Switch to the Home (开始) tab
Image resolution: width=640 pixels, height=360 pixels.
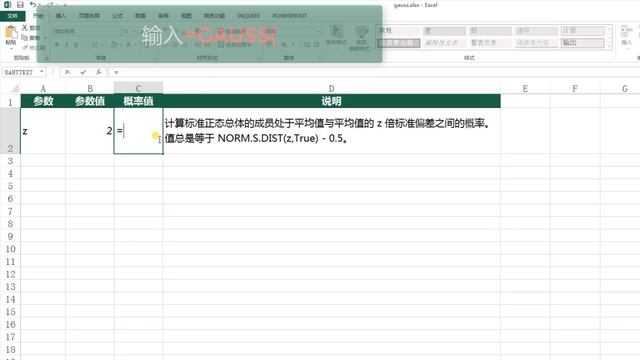38,16
